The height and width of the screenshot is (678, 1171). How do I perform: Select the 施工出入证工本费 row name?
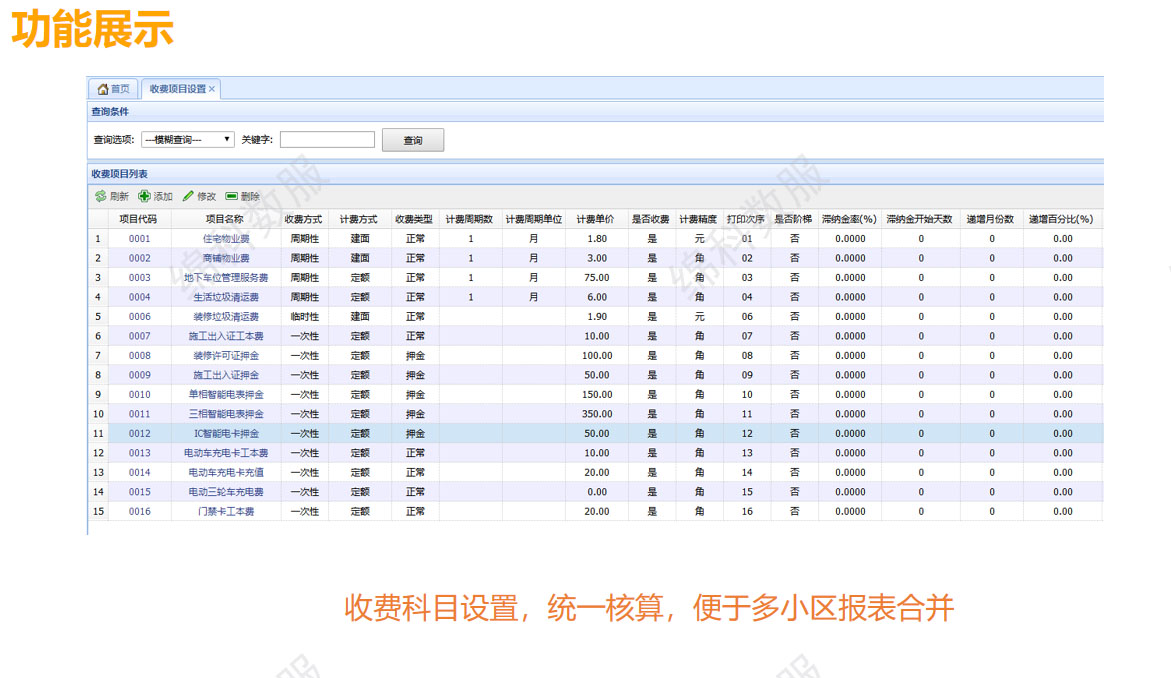click(226, 336)
